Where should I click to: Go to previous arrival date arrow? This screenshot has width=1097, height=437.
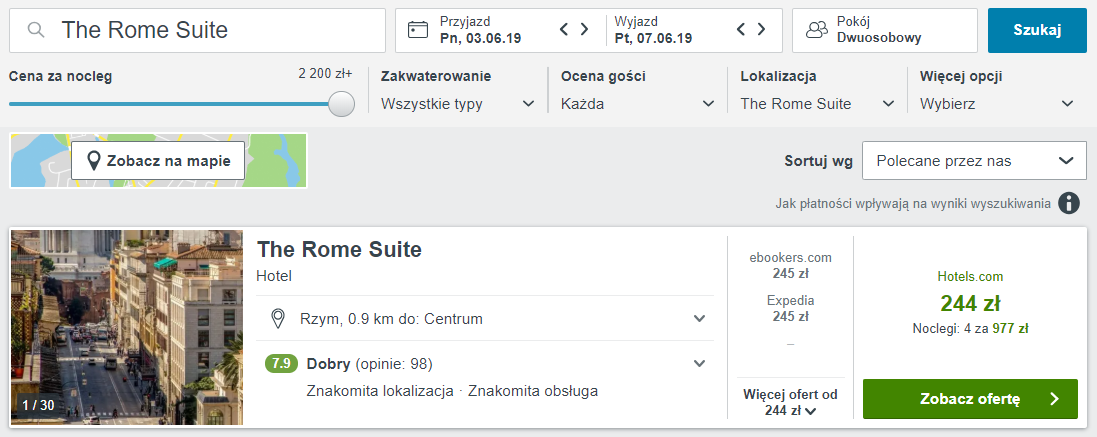(x=565, y=29)
